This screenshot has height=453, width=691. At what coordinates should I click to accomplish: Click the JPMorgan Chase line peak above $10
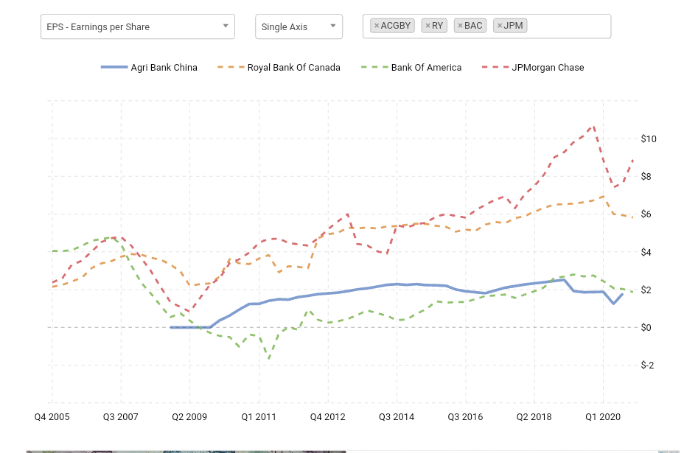click(x=595, y=126)
